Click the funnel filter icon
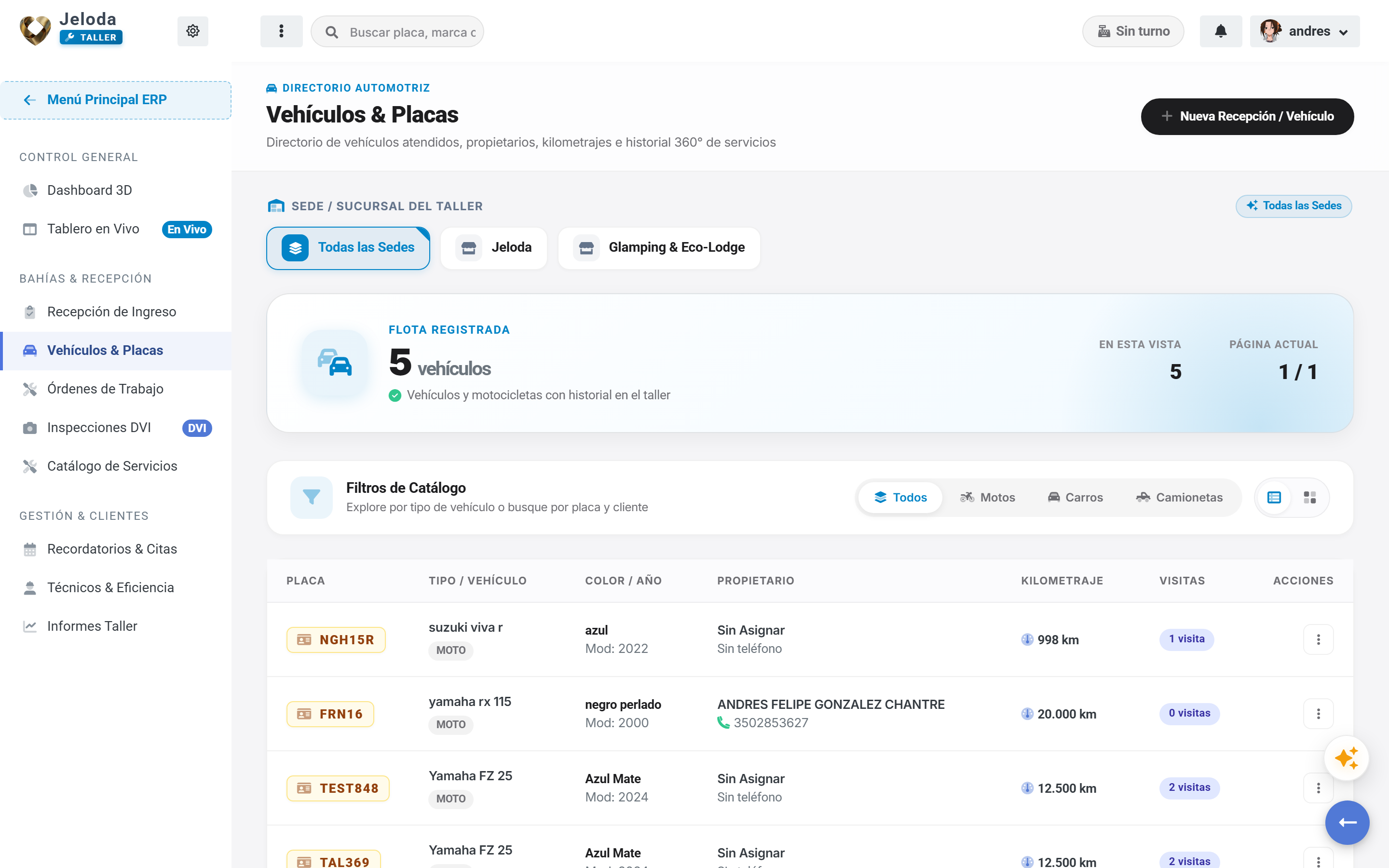This screenshot has height=868, width=1389. click(312, 497)
